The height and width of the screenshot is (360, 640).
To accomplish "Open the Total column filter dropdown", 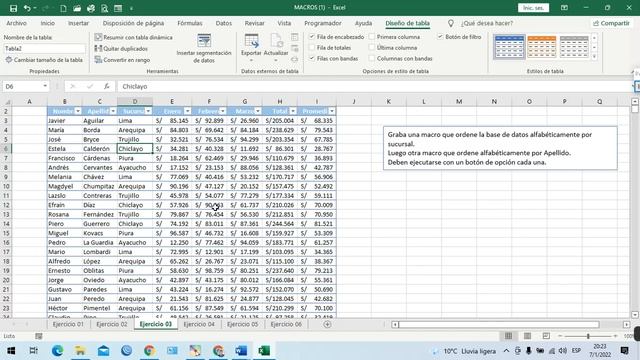I will point(293,111).
